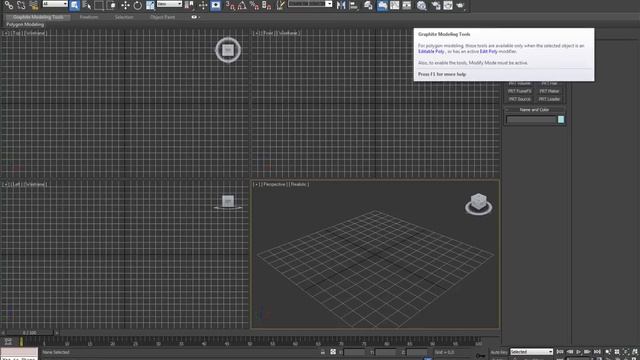The image size is (640, 360).
Task: Click the X coordinate input field
Action: click(x=354, y=352)
